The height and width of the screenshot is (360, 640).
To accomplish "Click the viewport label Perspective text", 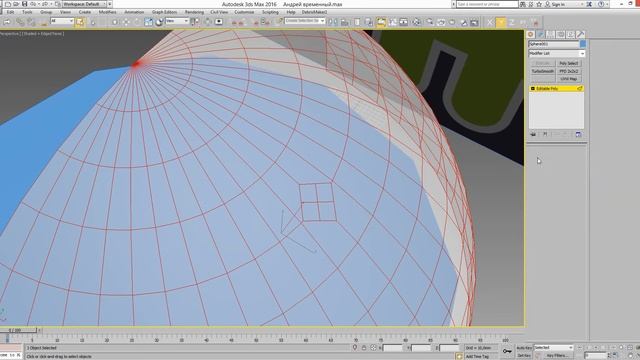I will coord(9,33).
